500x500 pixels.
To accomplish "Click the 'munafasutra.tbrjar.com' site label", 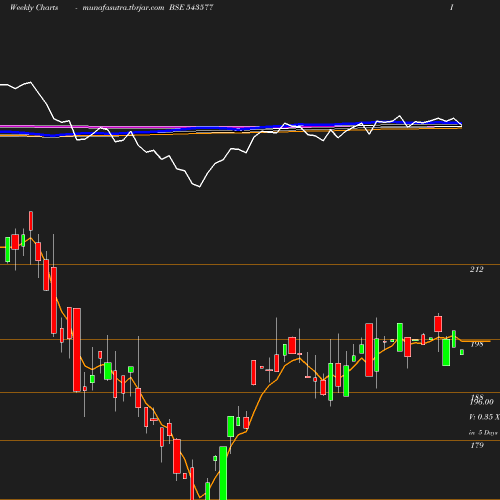I will pos(123,8).
